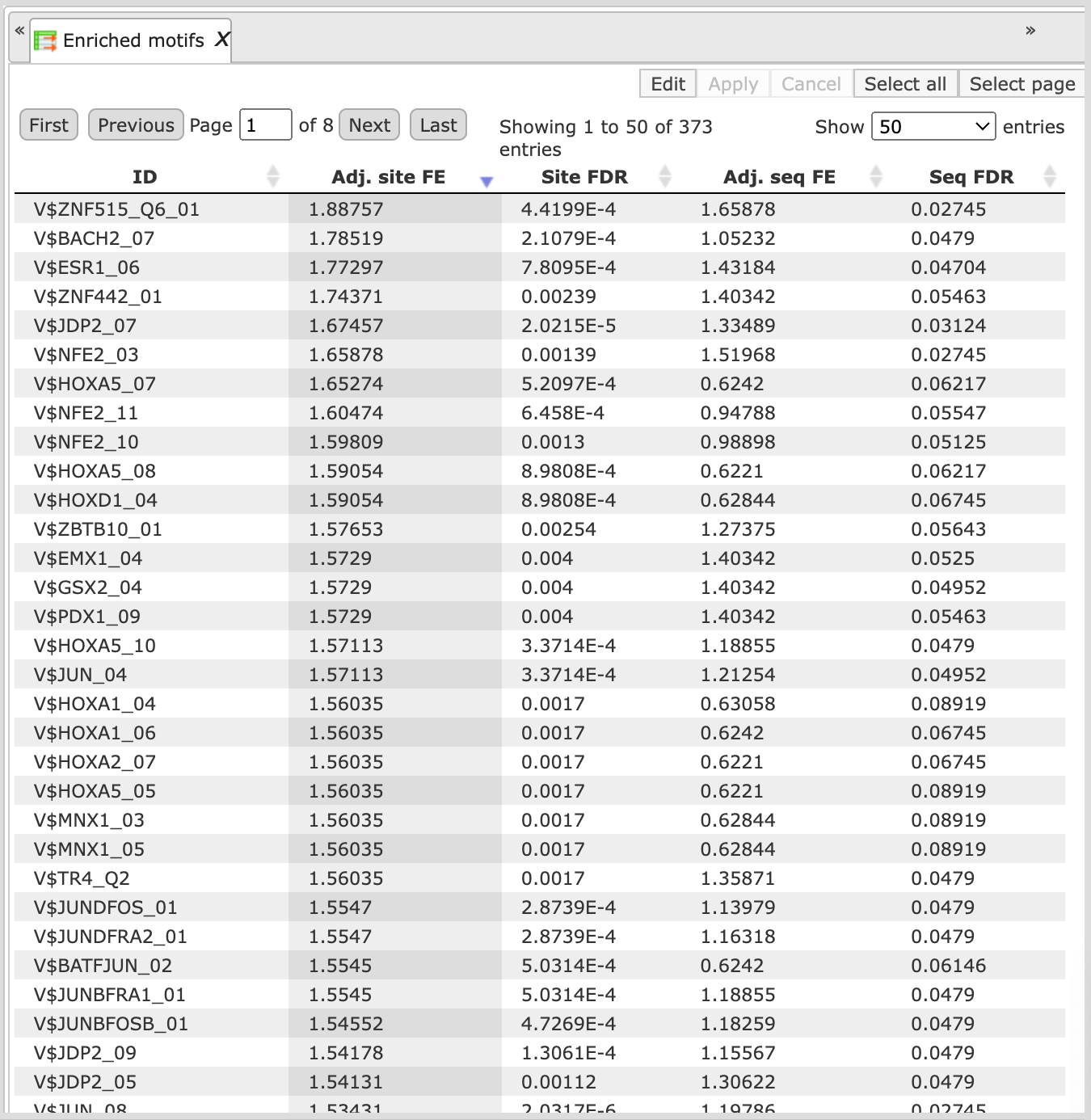
Task: Click the right double-chevron tab scroll icon
Action: click(x=1030, y=31)
